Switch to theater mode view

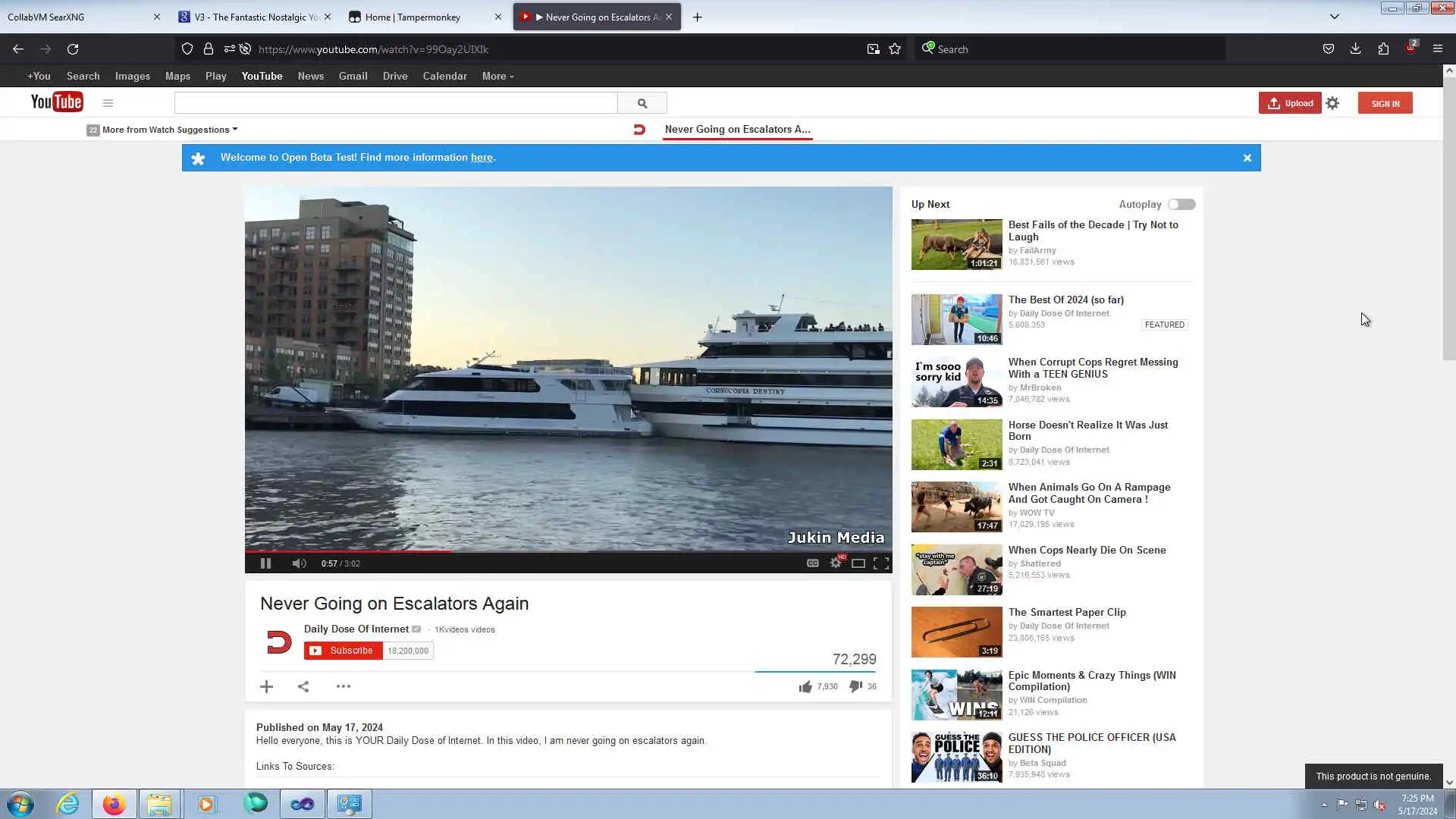click(x=858, y=563)
